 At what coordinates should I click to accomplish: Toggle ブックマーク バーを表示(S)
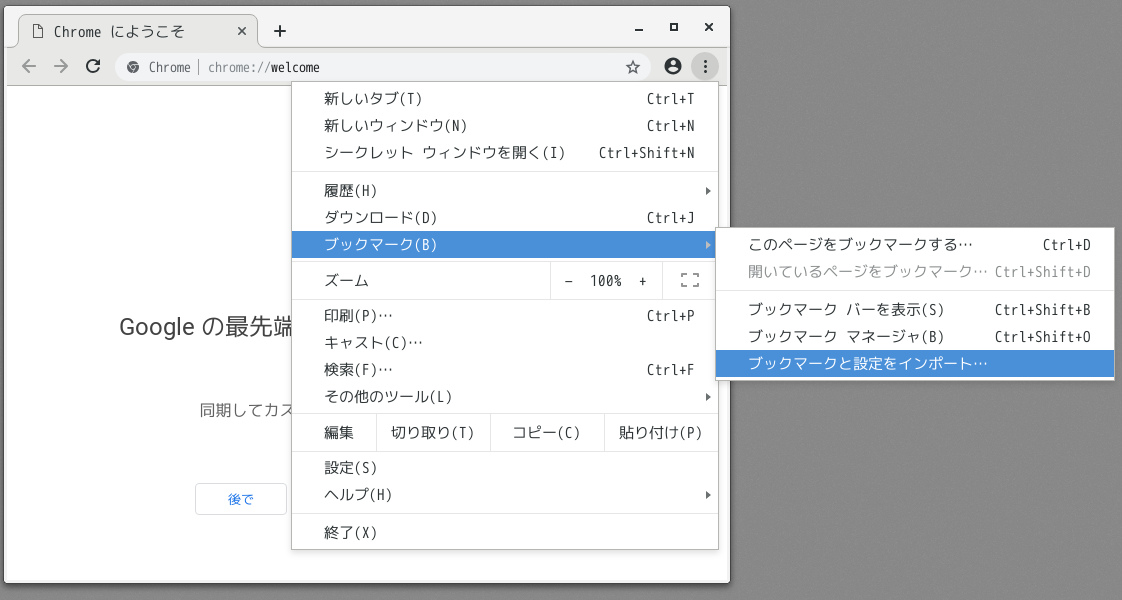915,310
